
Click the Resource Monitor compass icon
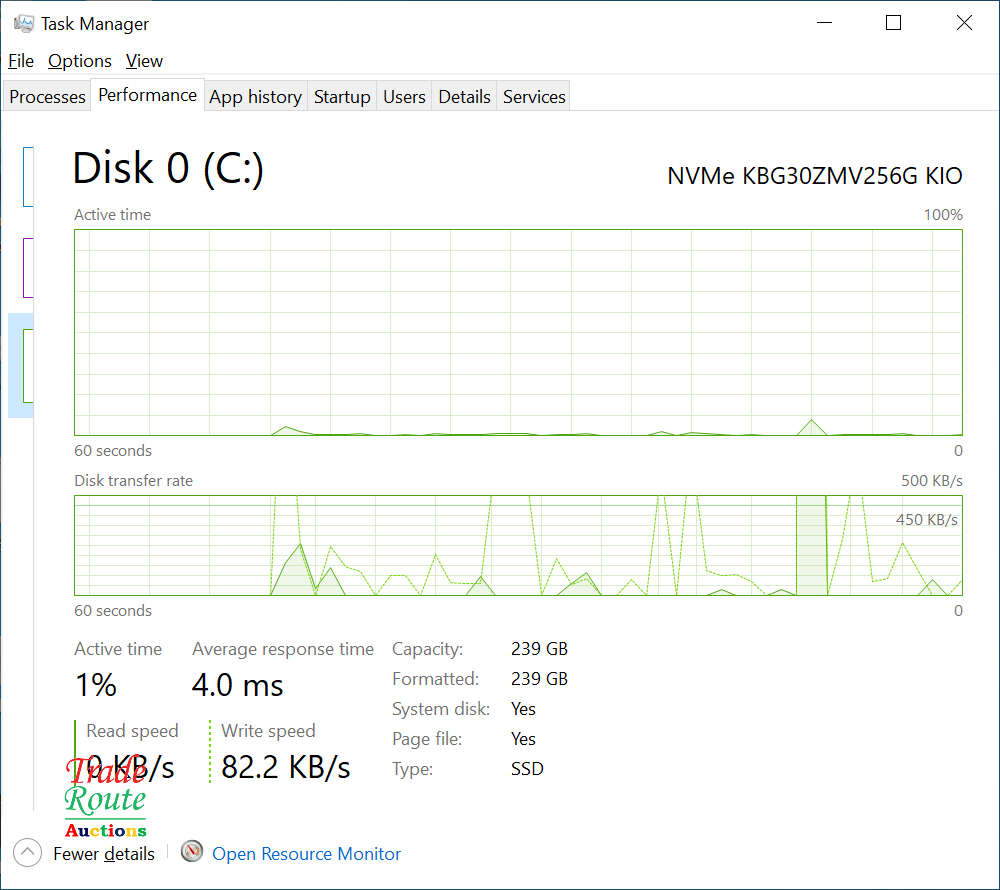(191, 852)
